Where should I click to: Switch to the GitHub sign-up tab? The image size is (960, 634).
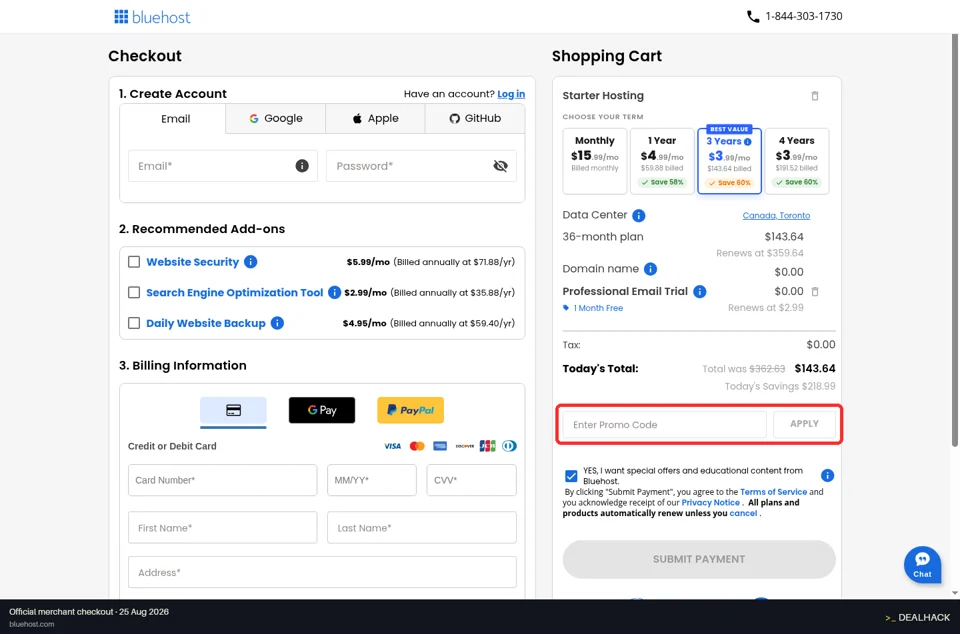coord(475,119)
